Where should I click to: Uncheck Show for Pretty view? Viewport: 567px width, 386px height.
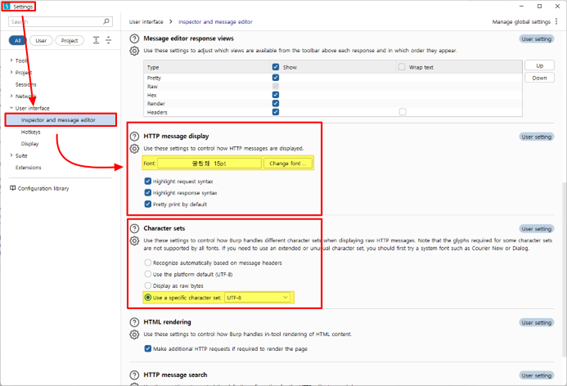276,77
